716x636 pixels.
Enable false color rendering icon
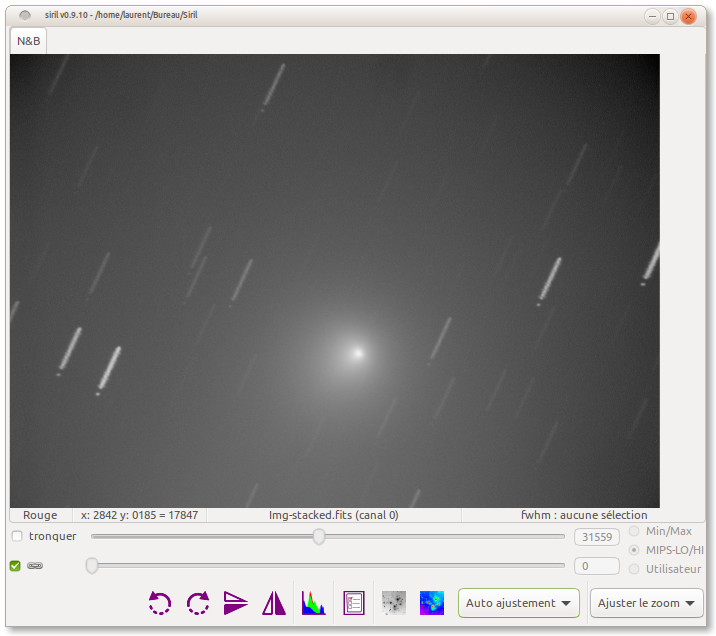point(432,603)
